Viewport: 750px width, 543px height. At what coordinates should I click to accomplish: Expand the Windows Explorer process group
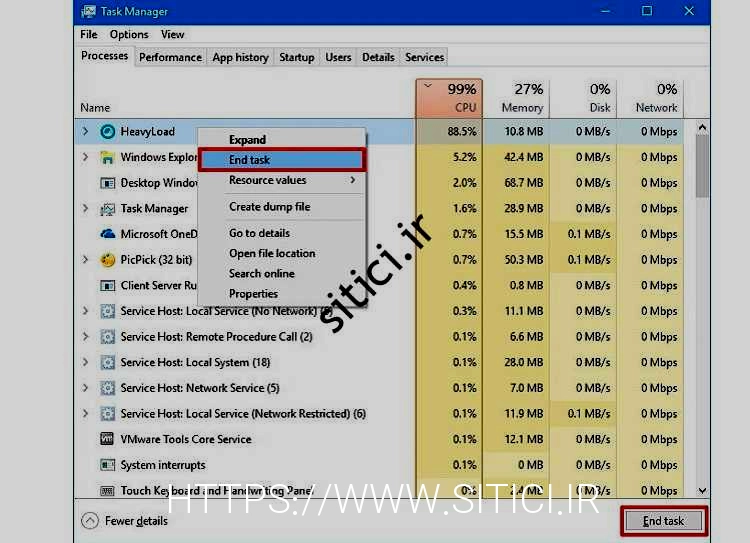[x=85, y=157]
